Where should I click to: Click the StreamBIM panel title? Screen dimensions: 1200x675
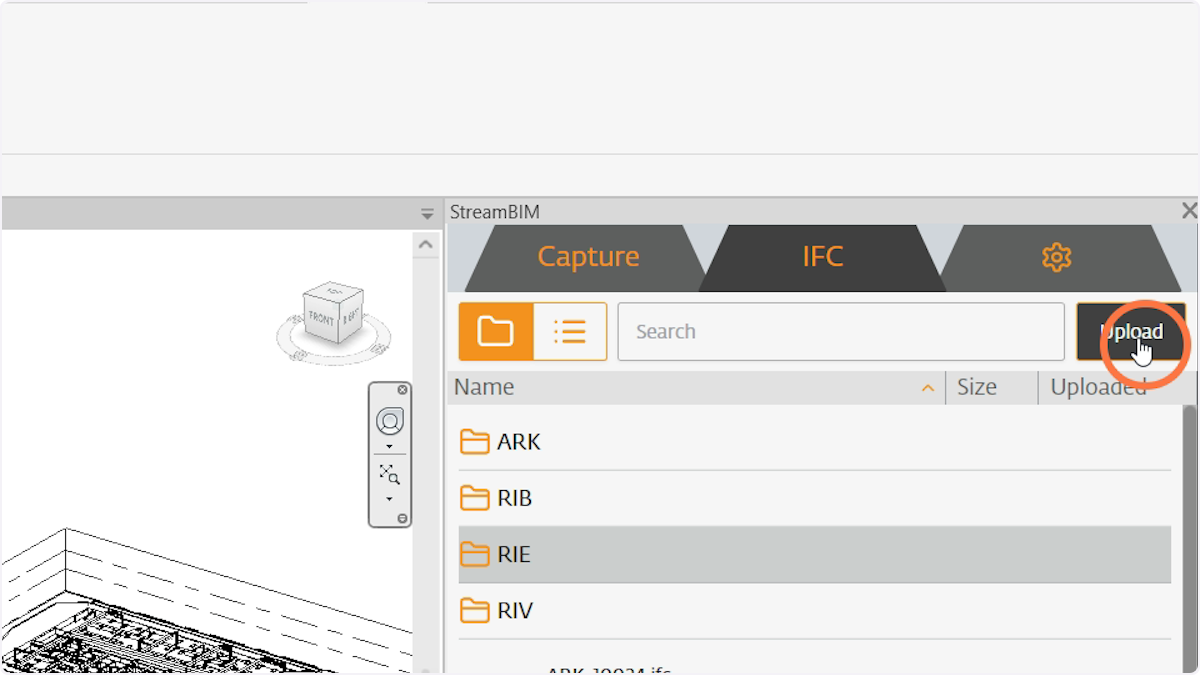[x=495, y=212]
